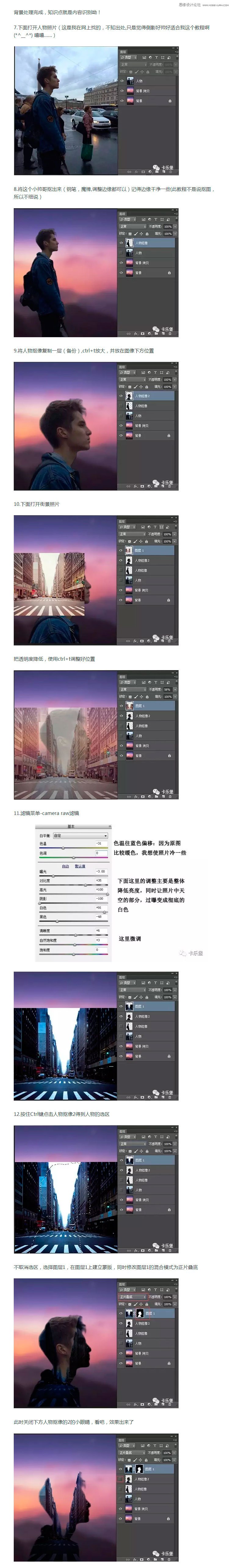
Task: Click 曝光 slider handle in Camera Raw
Action: coord(54,876)
